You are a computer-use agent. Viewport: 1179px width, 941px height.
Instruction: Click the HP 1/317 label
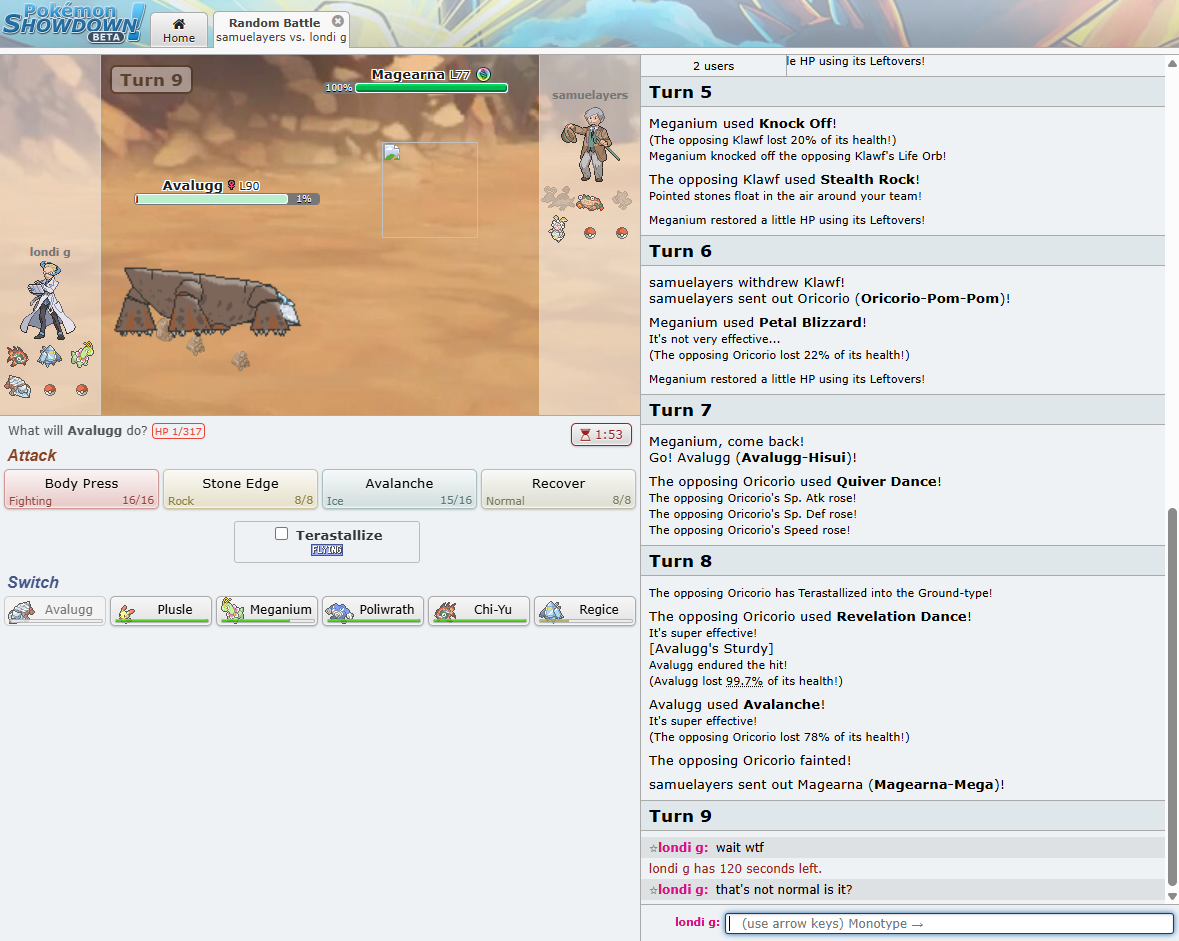(x=178, y=431)
